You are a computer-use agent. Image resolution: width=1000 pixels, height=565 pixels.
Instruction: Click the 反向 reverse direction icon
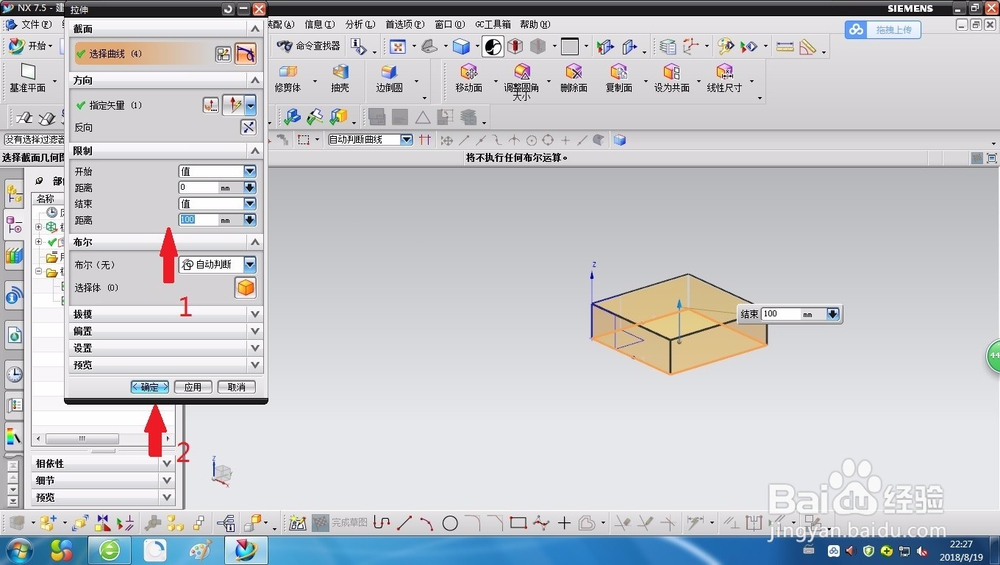point(248,128)
